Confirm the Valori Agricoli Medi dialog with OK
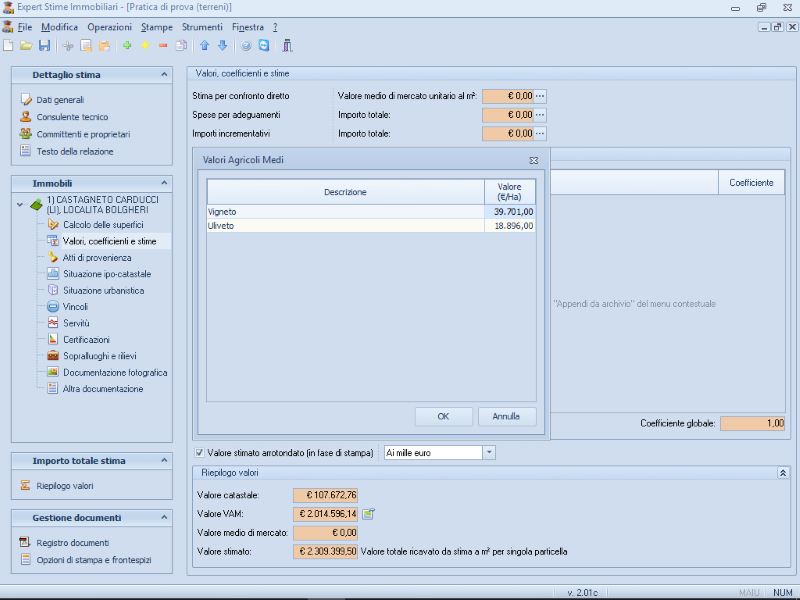 point(443,416)
